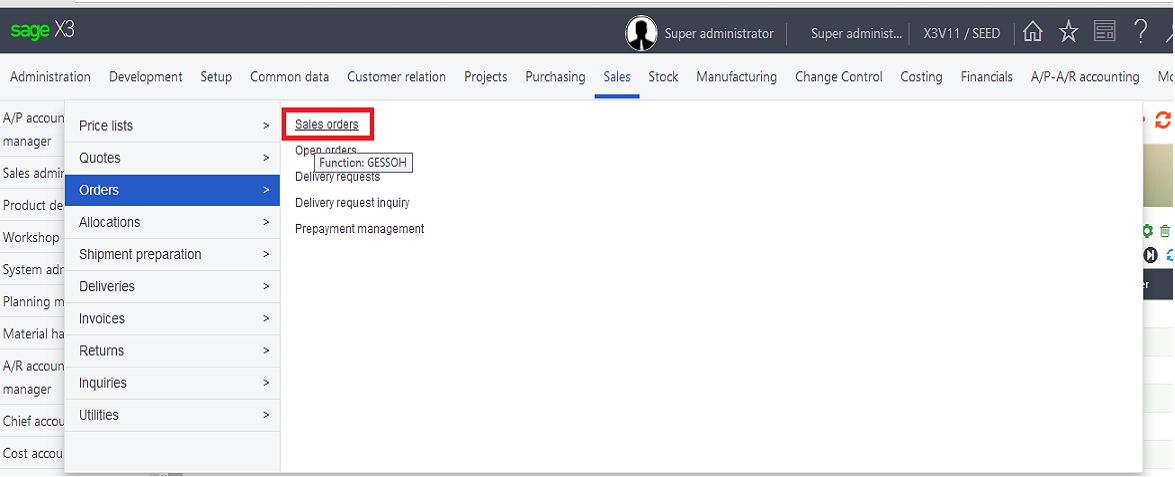Open the Sales orders link

click(327, 124)
